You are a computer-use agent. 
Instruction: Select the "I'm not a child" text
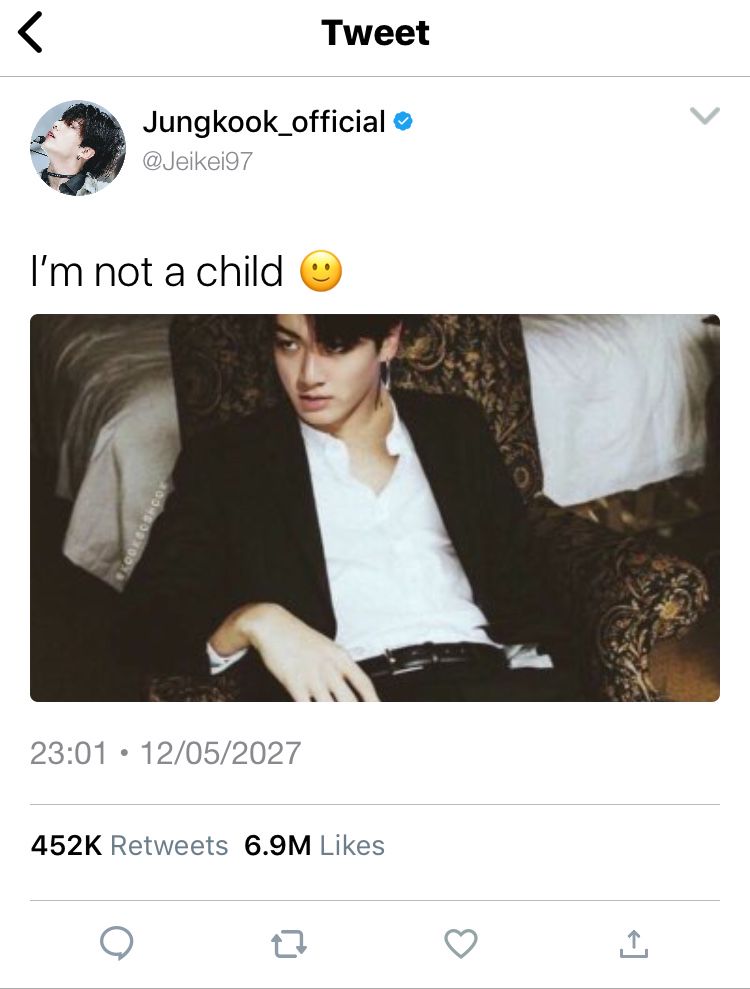pyautogui.click(x=157, y=272)
